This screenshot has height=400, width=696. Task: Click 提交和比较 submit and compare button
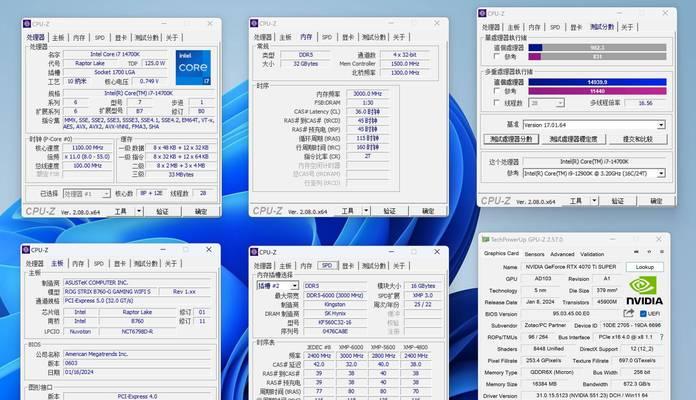point(637,139)
